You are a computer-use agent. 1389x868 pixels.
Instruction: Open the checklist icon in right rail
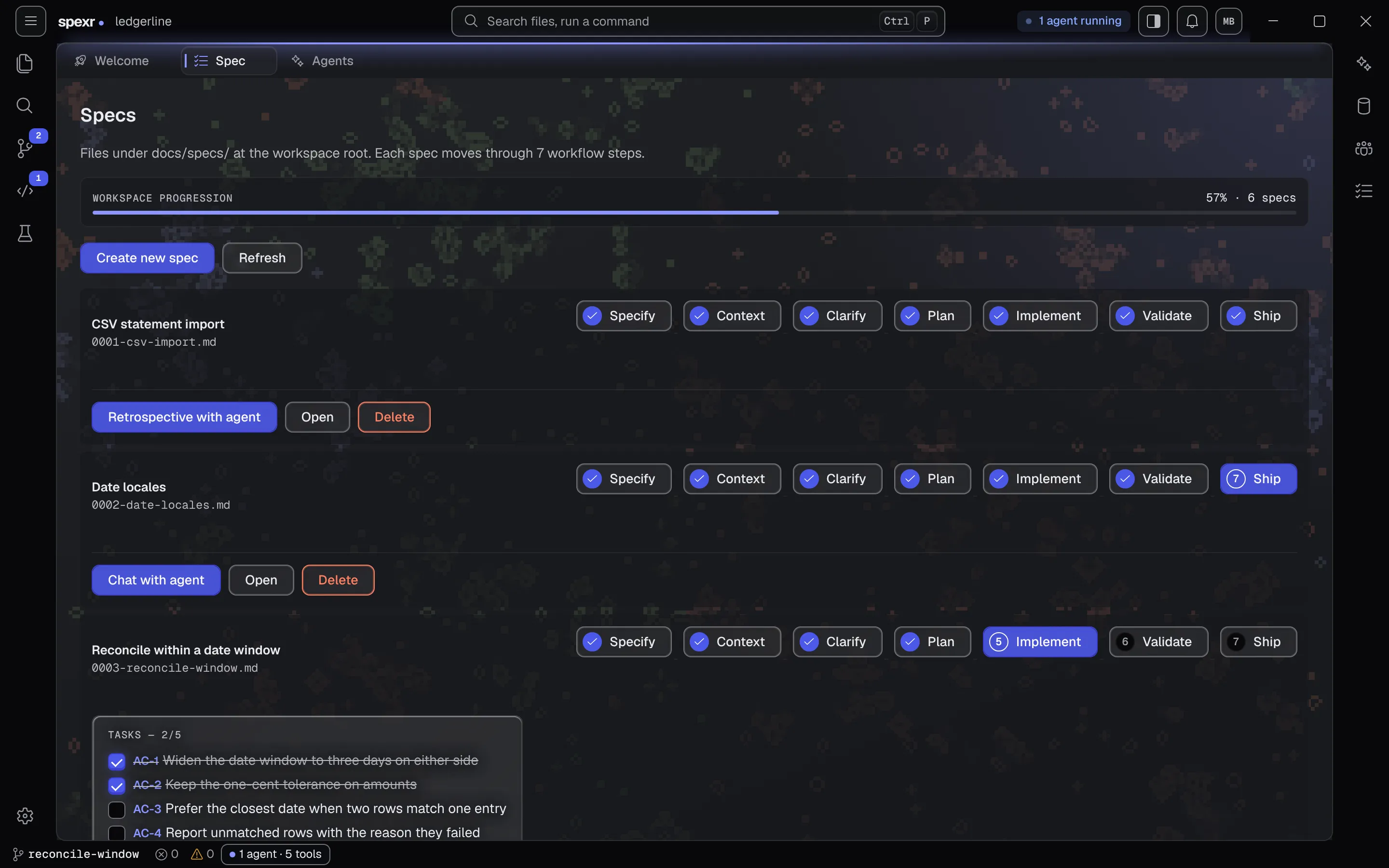pos(1364,190)
